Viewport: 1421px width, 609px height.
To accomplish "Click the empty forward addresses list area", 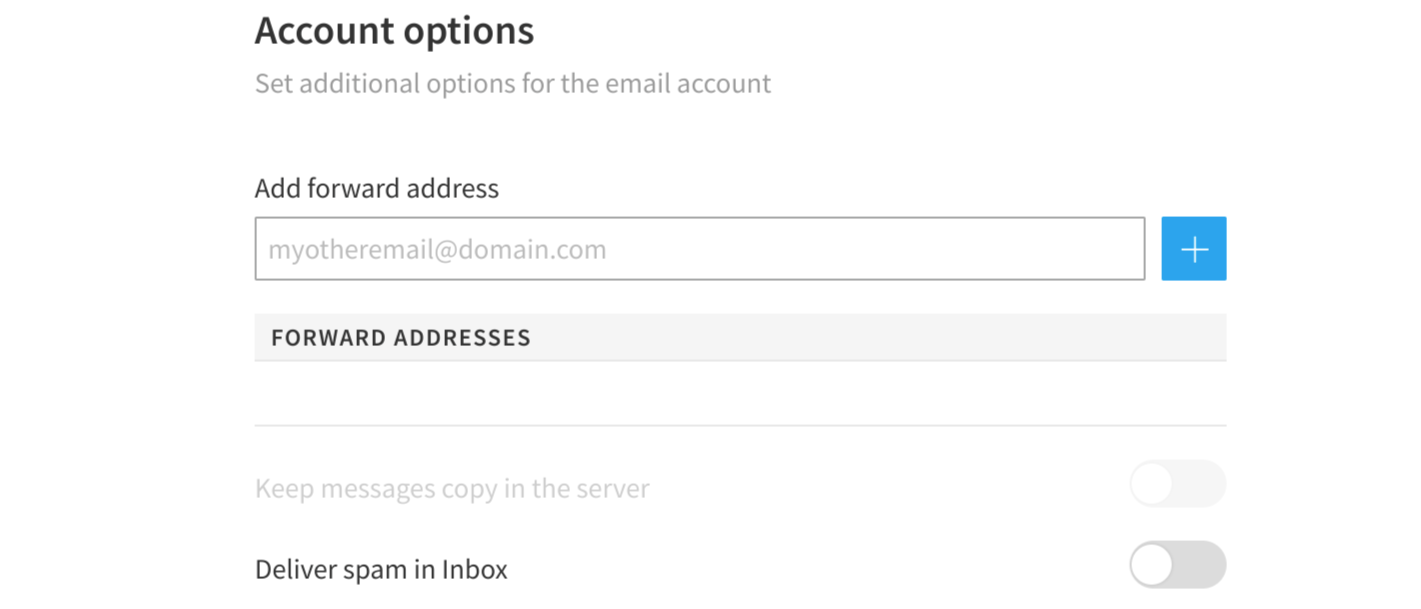I will (740, 392).
